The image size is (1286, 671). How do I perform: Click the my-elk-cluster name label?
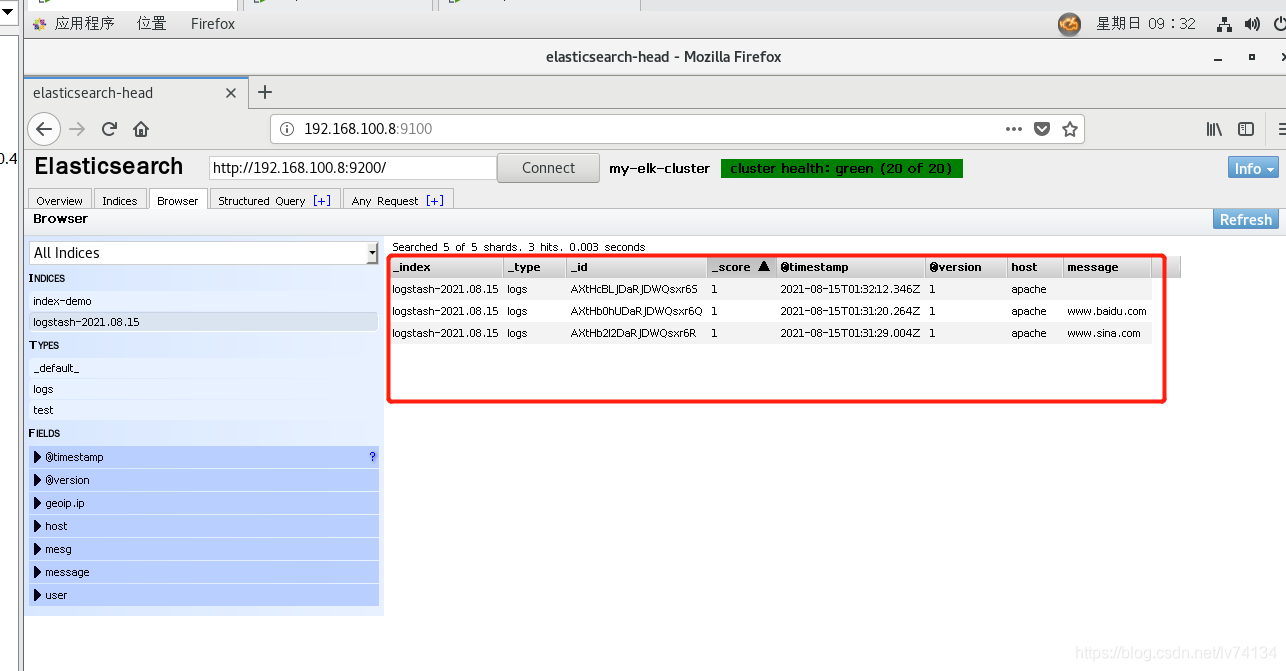[x=660, y=168]
